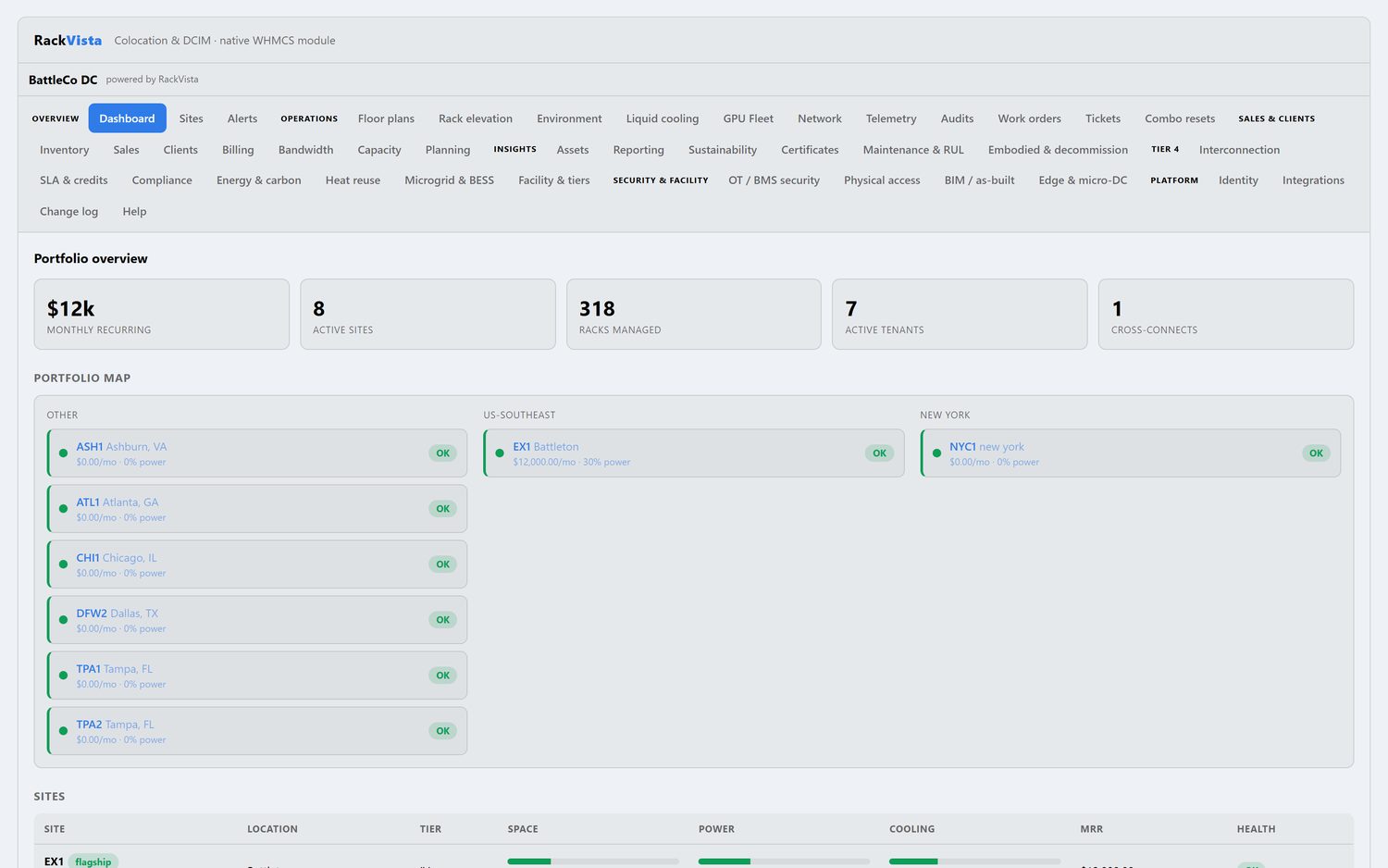Select the Environment tab
The height and width of the screenshot is (868, 1388).
point(569,118)
